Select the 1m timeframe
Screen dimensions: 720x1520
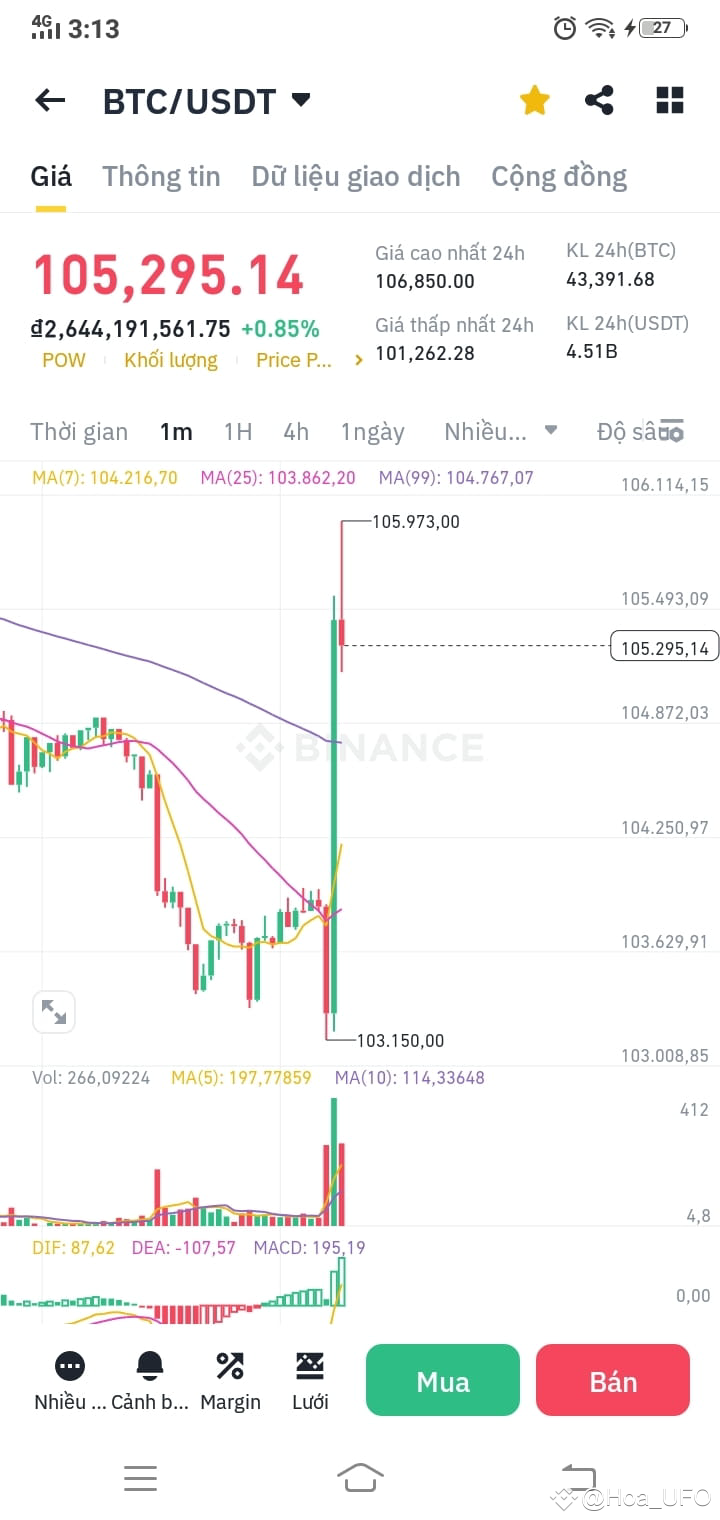coord(176,432)
